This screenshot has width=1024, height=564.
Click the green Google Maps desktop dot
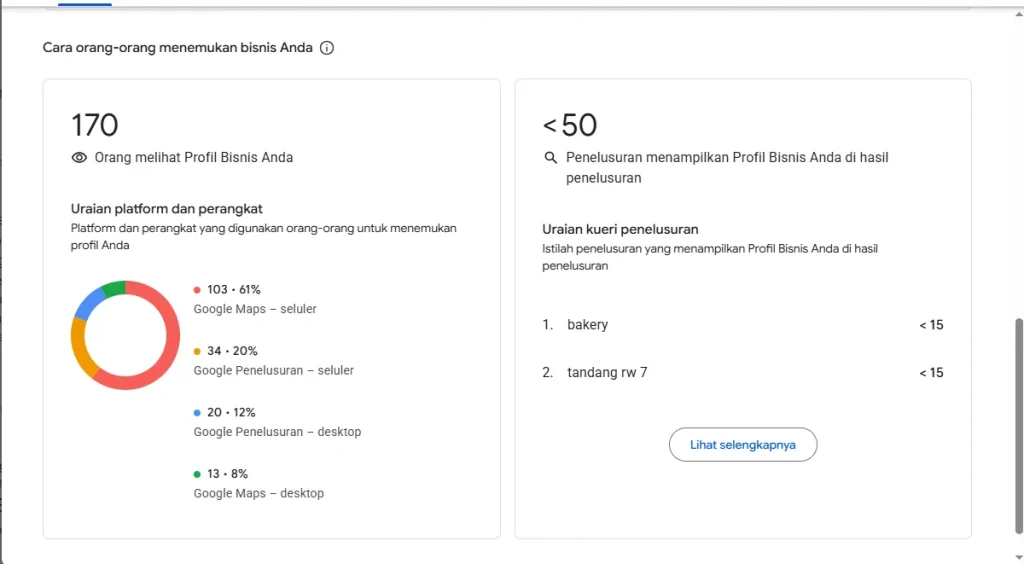pyautogui.click(x=197, y=474)
